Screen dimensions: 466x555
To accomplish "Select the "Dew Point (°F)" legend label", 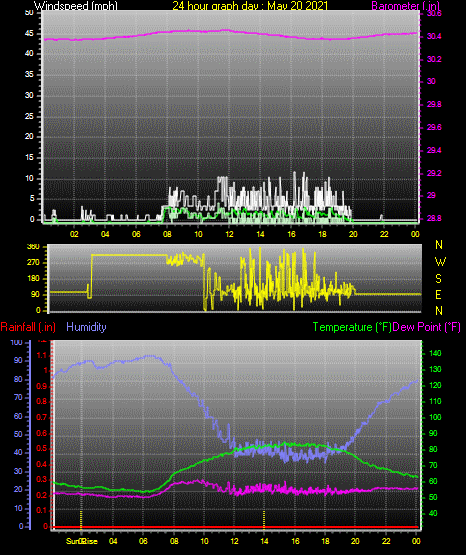I will (427, 327).
